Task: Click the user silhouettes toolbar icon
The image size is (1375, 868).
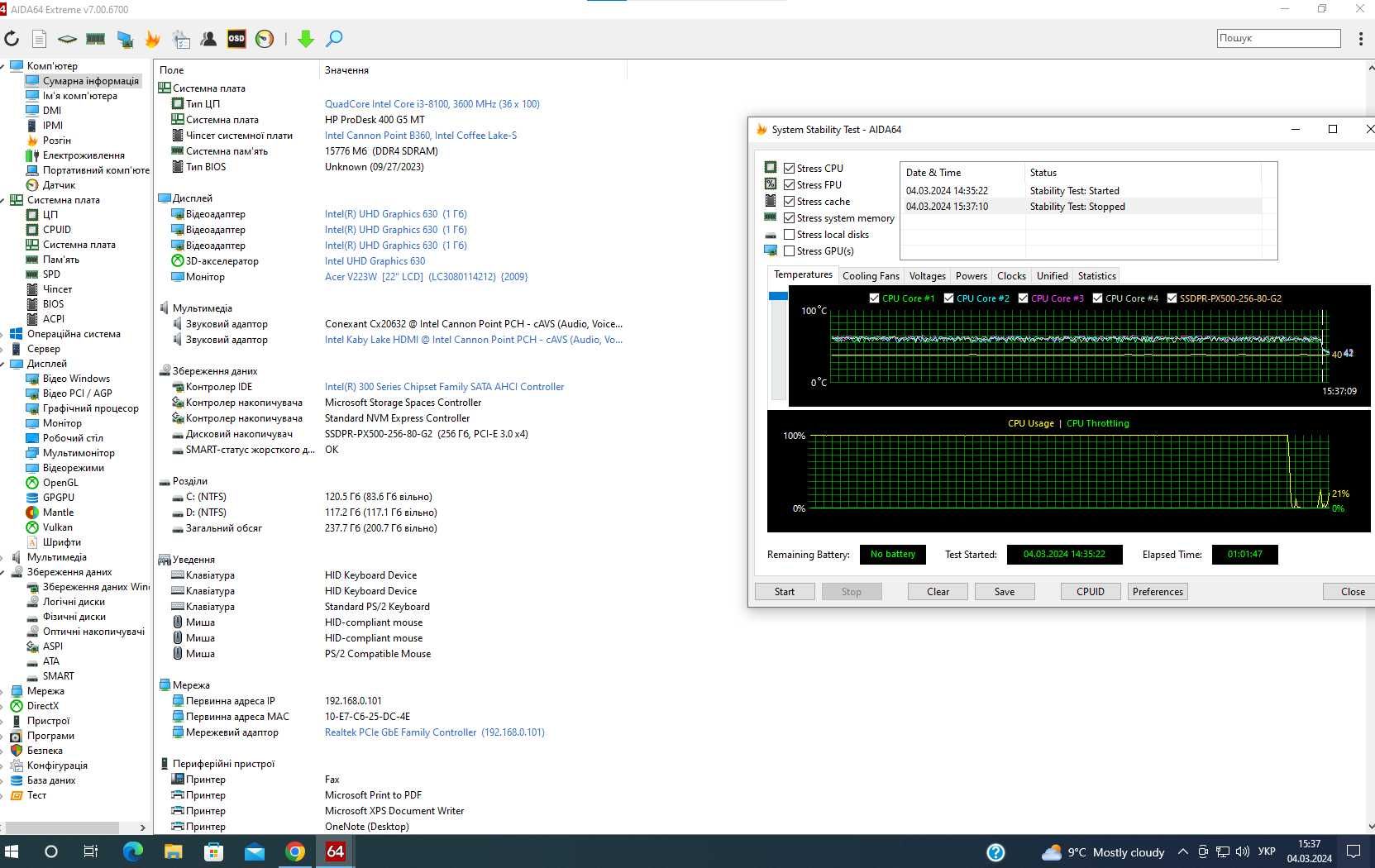Action: click(208, 39)
